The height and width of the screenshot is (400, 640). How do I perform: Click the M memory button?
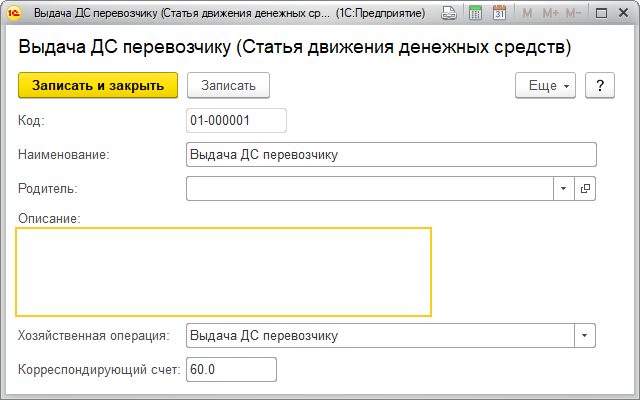526,14
